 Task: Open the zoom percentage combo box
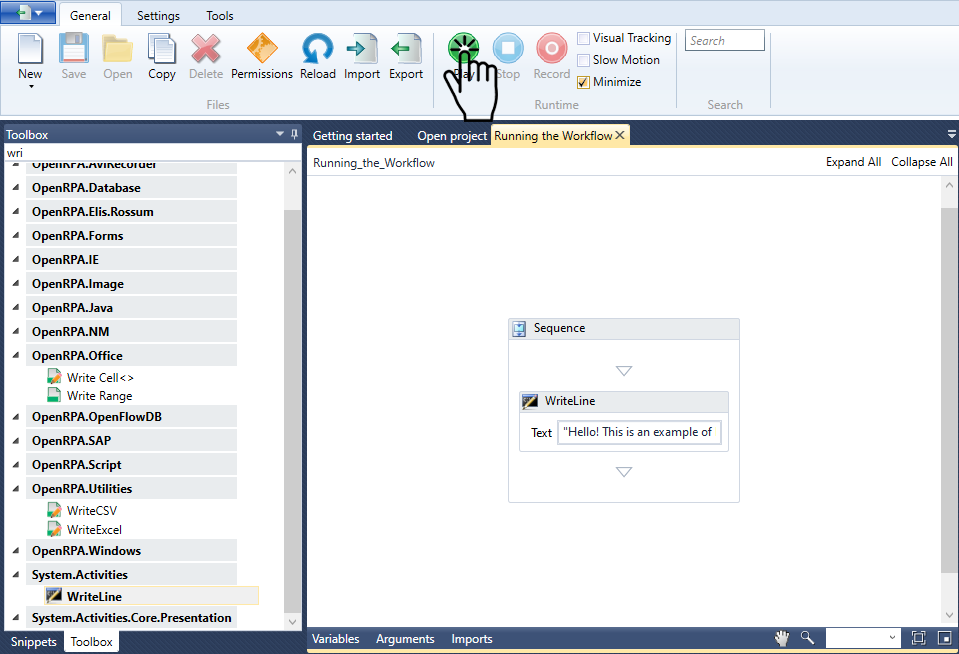[x=862, y=638]
